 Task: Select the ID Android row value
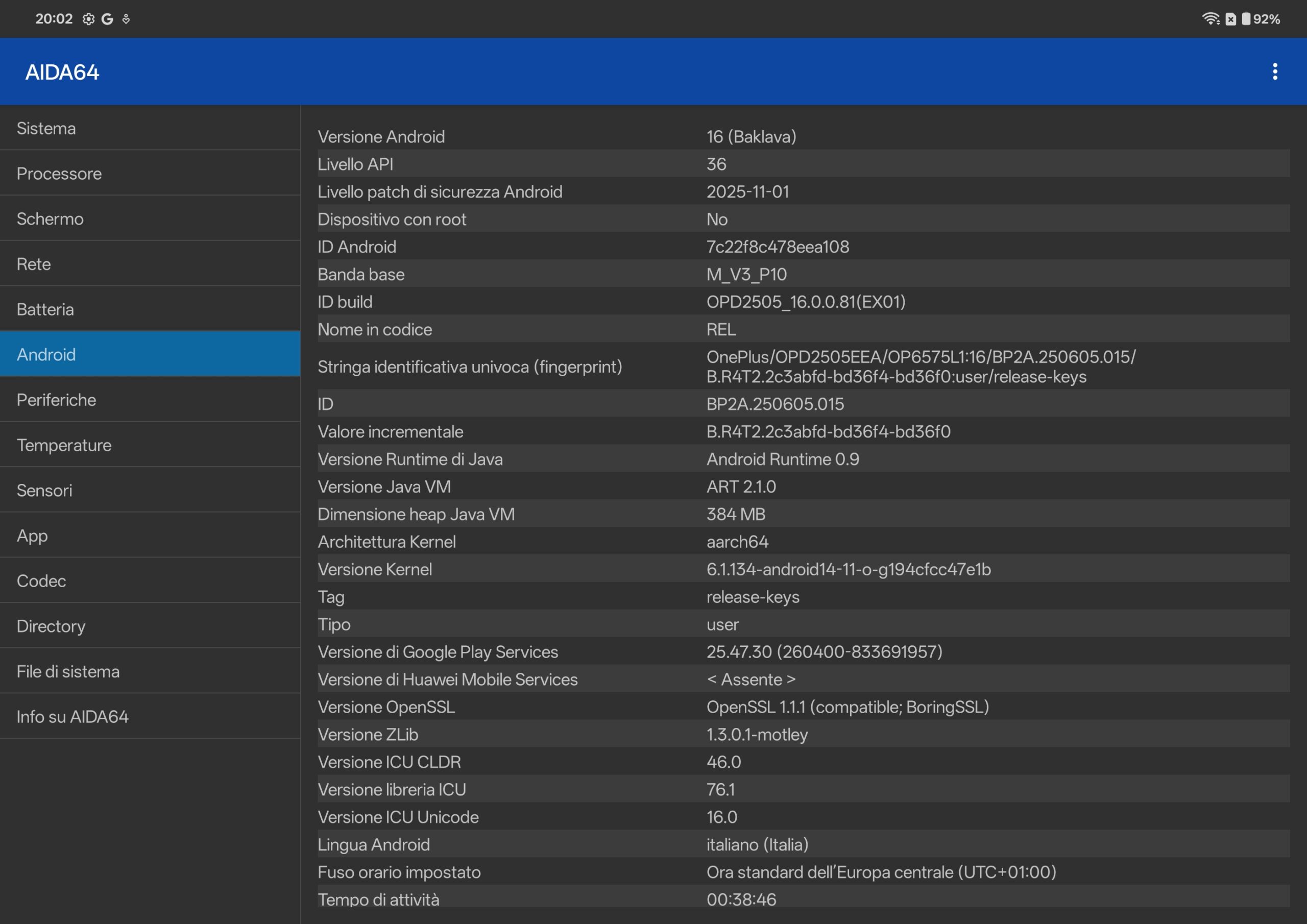click(x=778, y=247)
